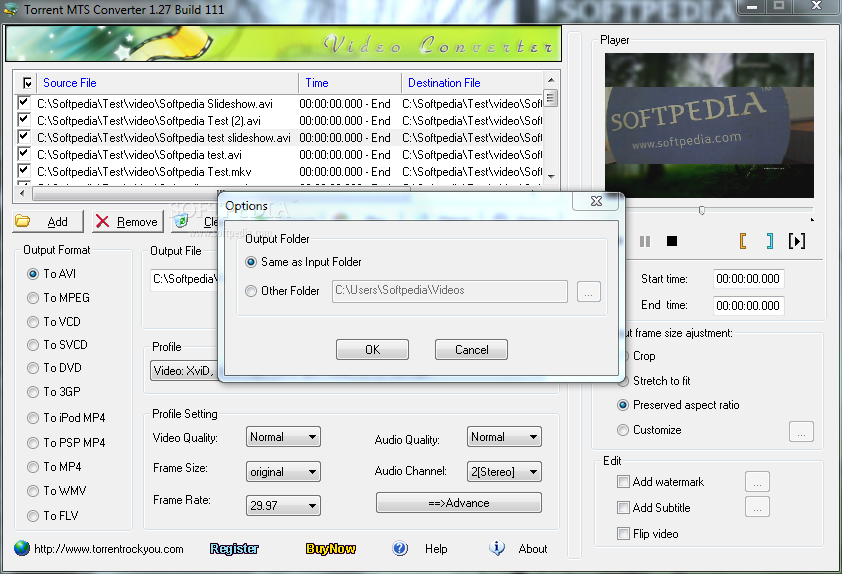Click the ==>Advance button
The height and width of the screenshot is (574, 842).
459,503
